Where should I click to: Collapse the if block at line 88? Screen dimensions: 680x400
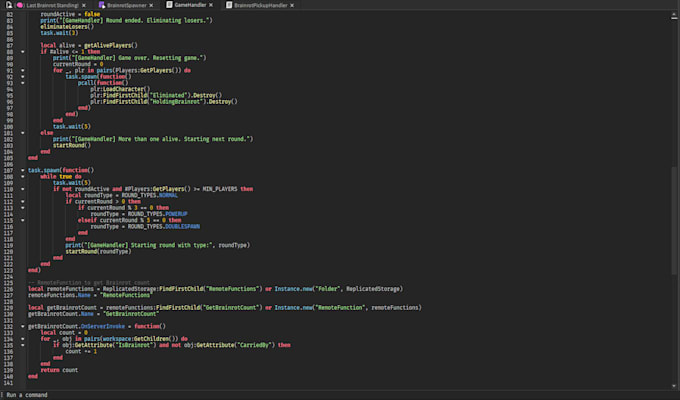[x=23, y=52]
